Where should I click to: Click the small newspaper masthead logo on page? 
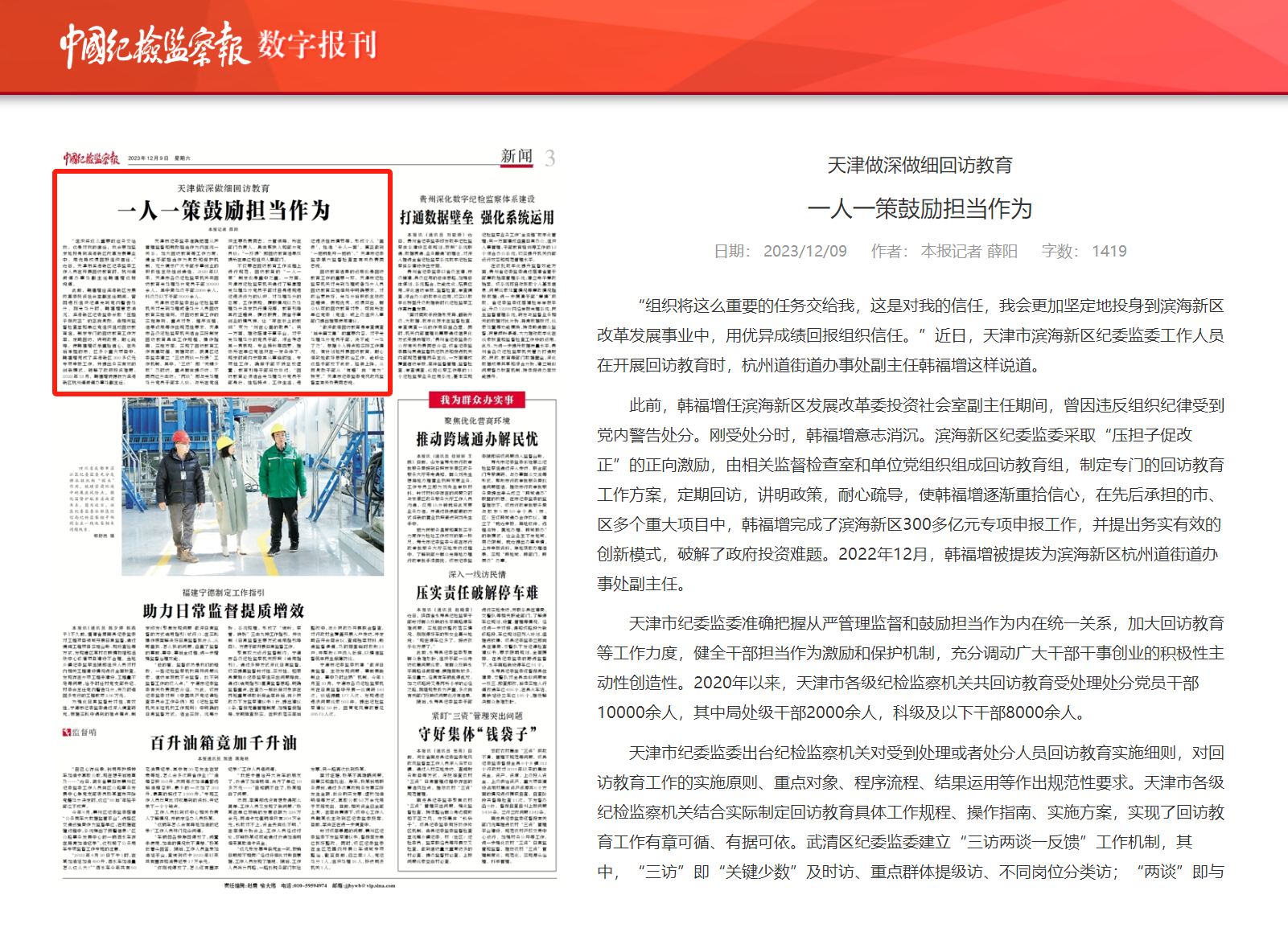pyautogui.click(x=91, y=158)
